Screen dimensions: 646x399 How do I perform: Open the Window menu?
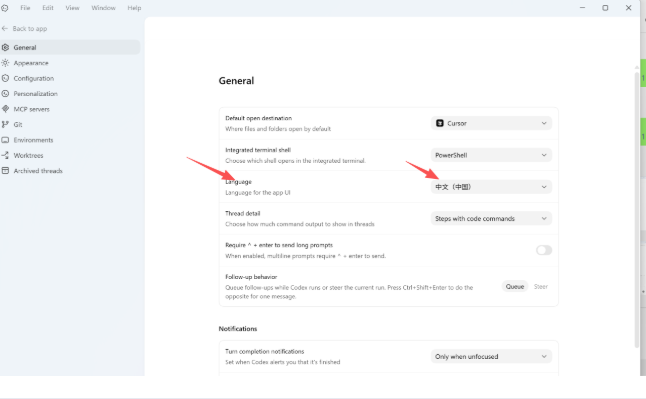coord(103,8)
